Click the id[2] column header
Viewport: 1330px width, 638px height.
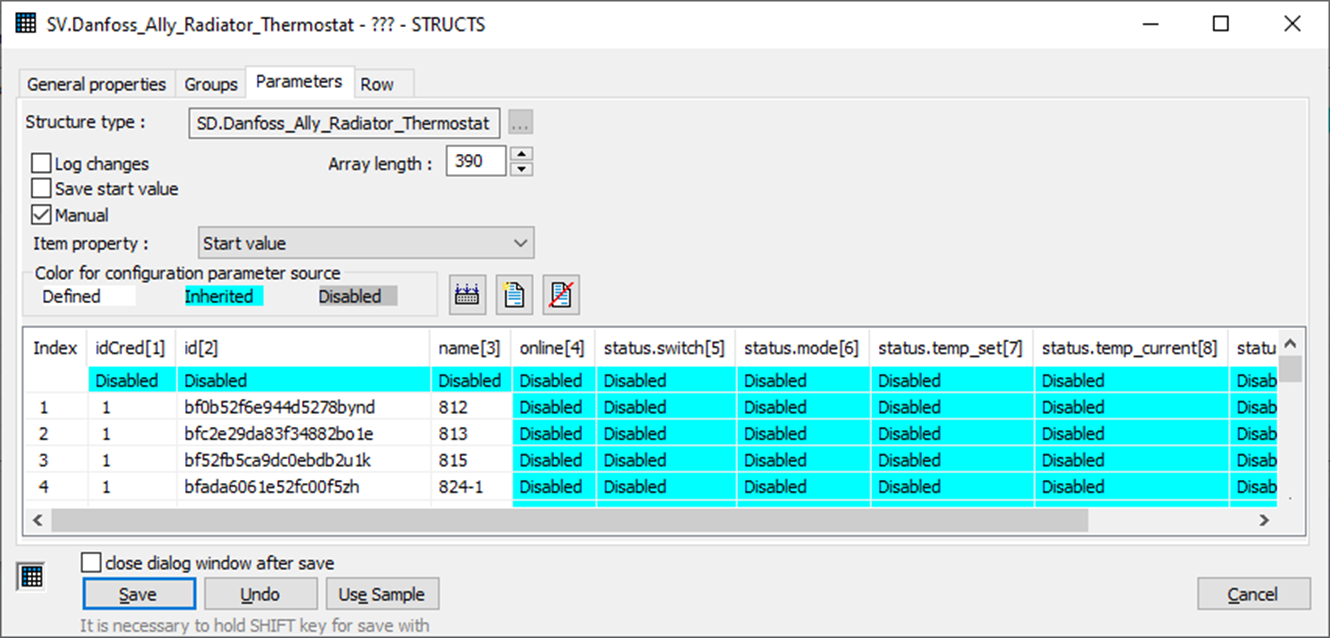tap(304, 348)
